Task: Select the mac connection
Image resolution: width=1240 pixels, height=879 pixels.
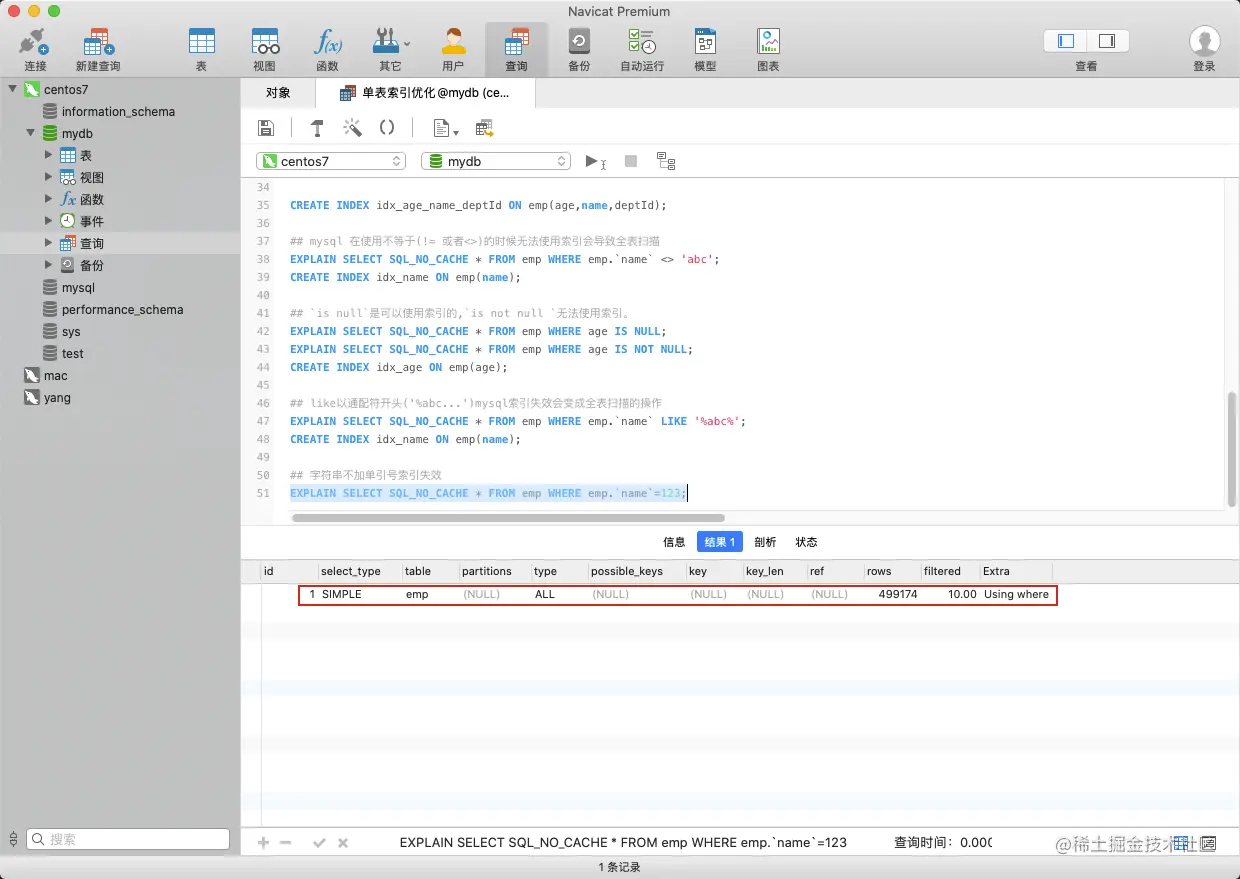Action: coord(56,375)
